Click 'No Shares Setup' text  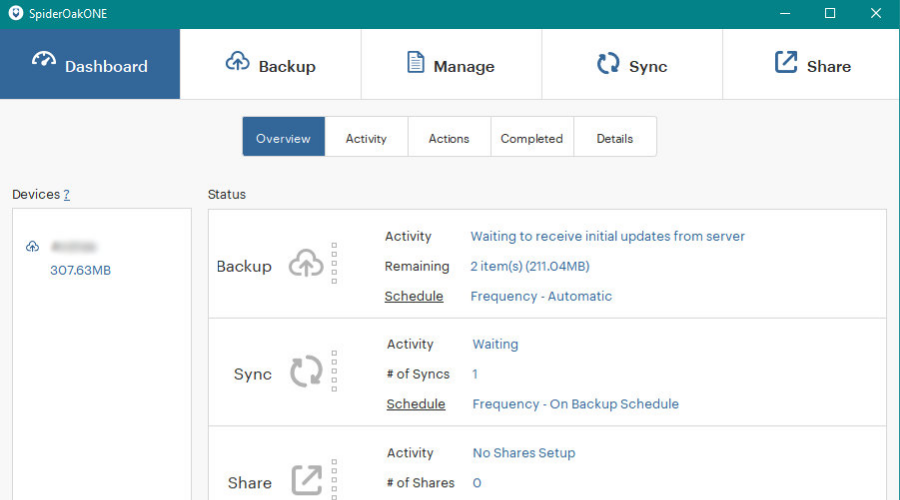click(x=523, y=453)
